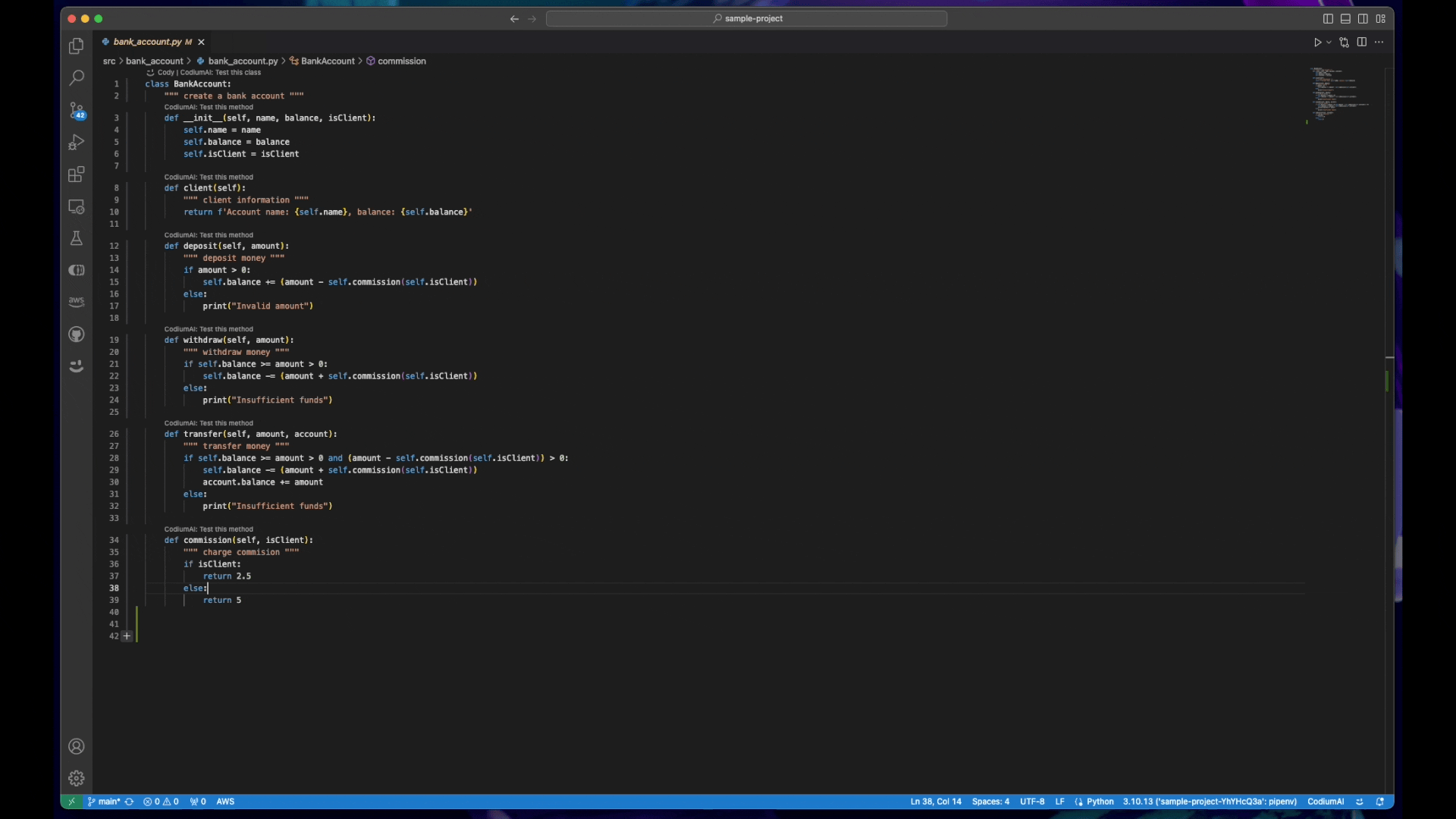Toggle the notifications bell in the status bar
Image resolution: width=1456 pixels, height=819 pixels.
(1379, 802)
